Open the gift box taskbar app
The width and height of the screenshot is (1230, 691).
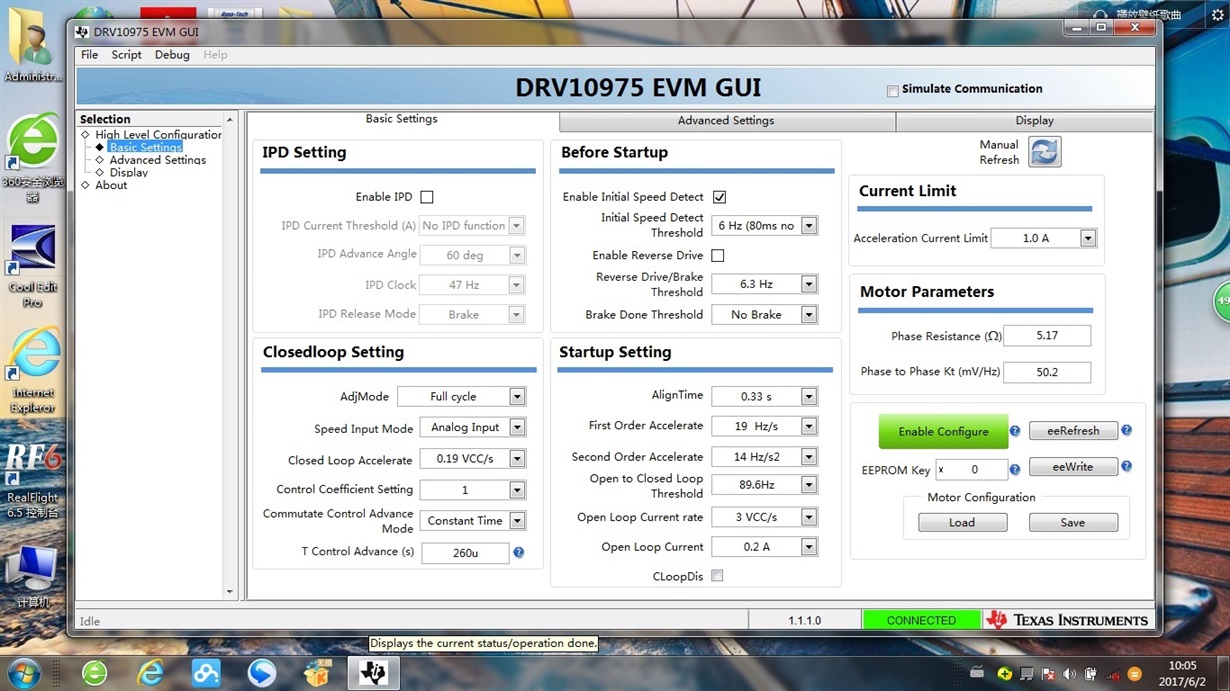[318, 672]
